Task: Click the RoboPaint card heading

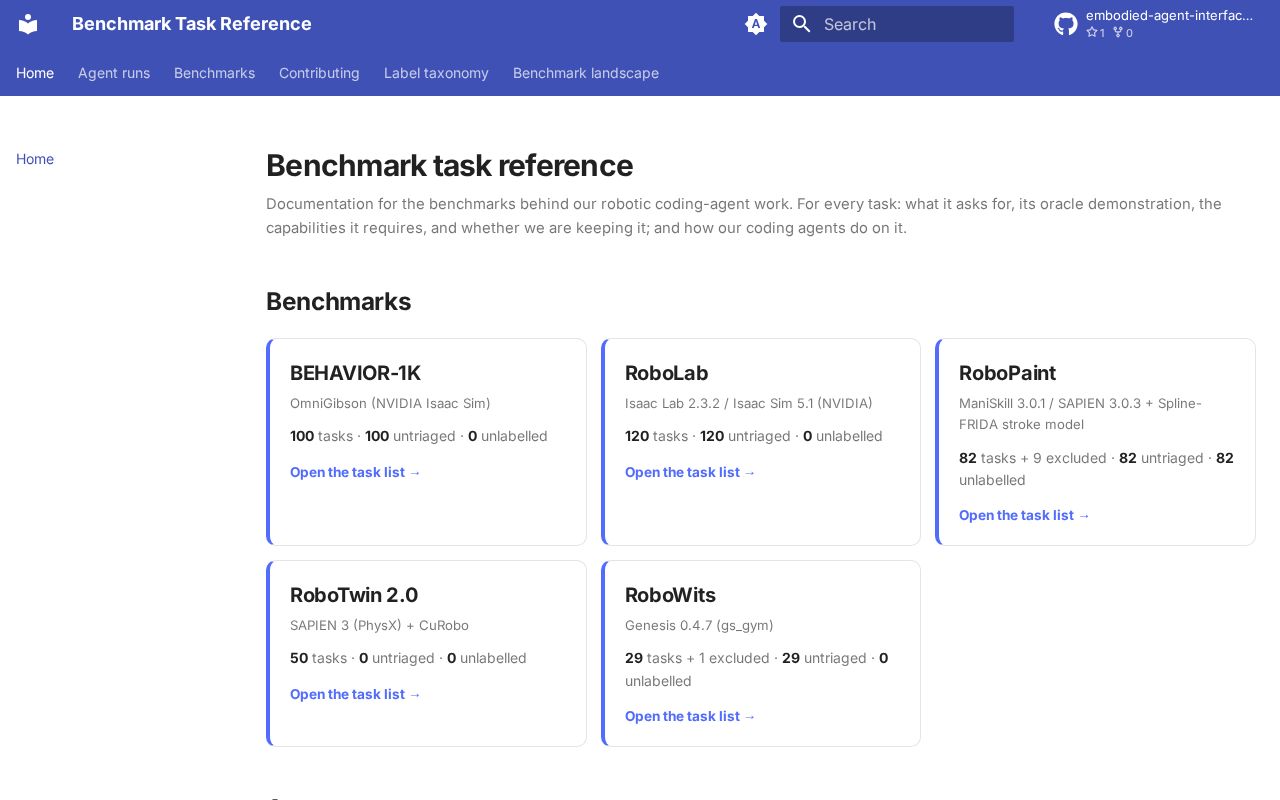Action: [1007, 373]
